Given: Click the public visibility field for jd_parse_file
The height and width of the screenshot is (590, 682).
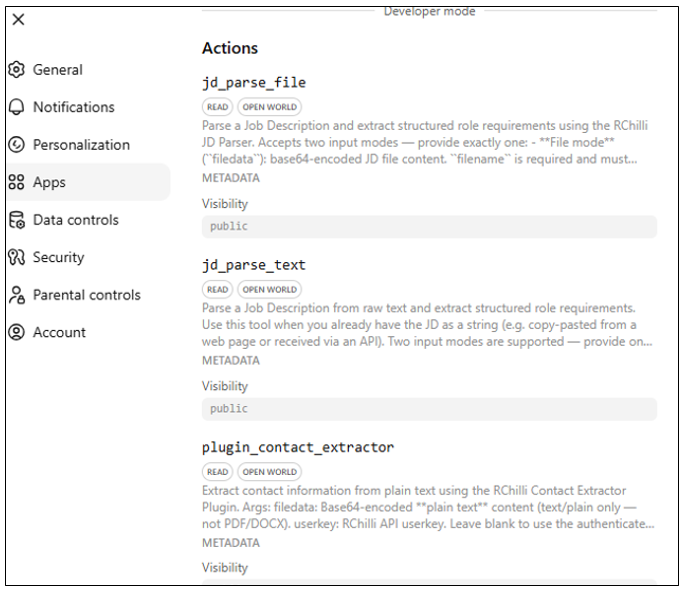Looking at the screenshot, I should (x=429, y=226).
